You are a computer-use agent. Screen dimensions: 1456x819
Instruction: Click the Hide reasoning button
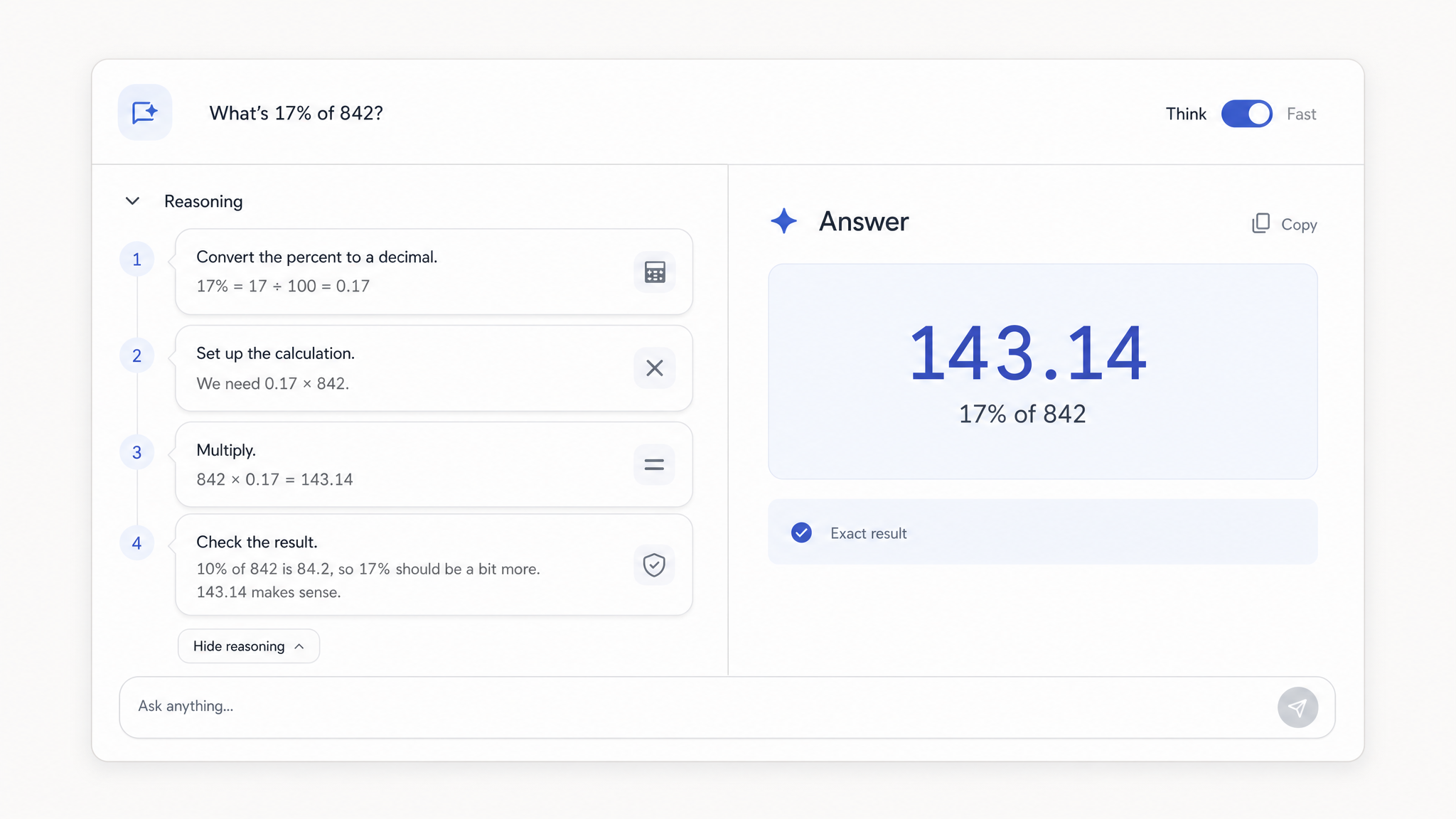(249, 646)
